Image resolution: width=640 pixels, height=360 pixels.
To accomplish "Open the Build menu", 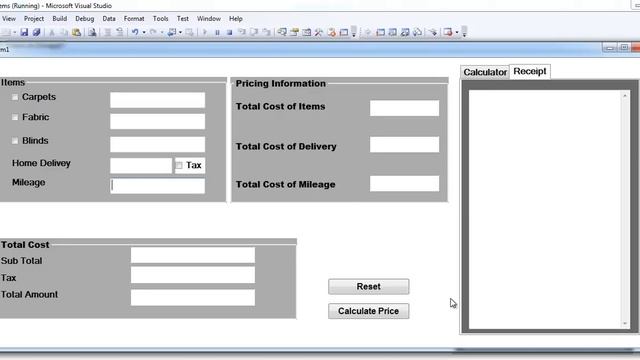I will tap(60, 19).
